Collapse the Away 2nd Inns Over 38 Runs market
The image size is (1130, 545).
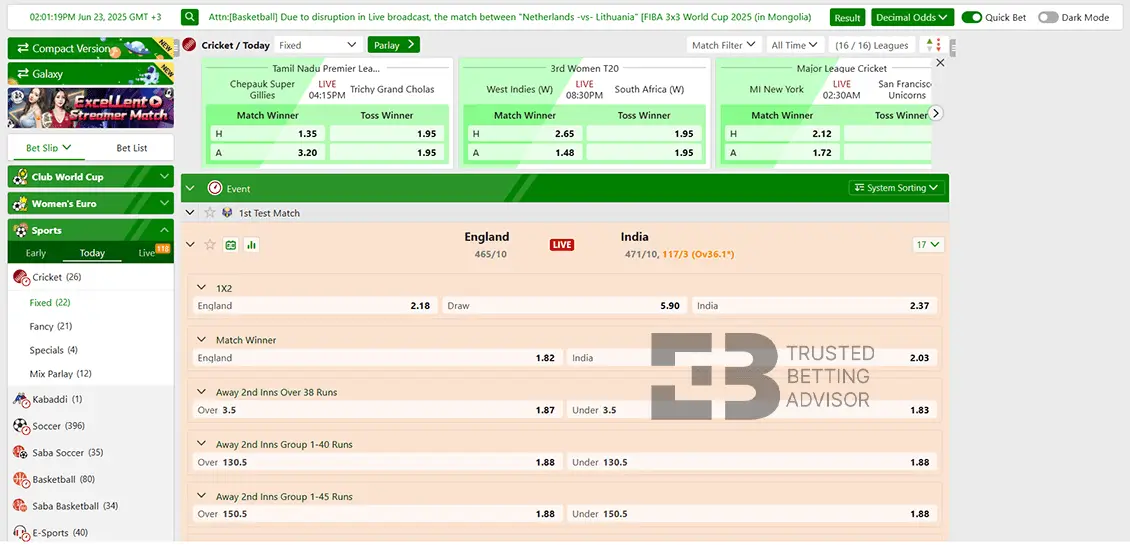pyautogui.click(x=201, y=392)
